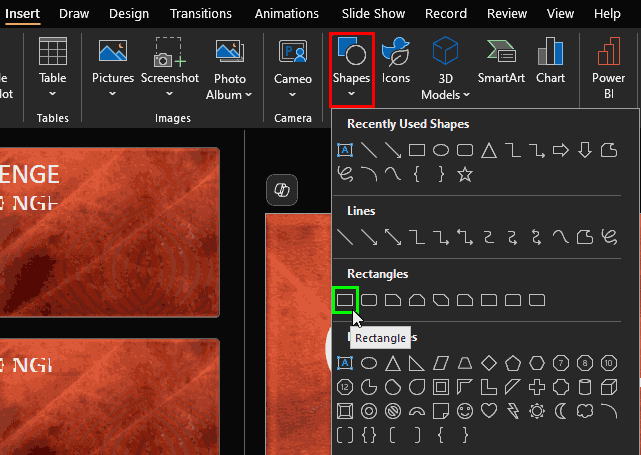Select the Sun shape
Screen dimensions: 641x455
[x=537, y=411]
